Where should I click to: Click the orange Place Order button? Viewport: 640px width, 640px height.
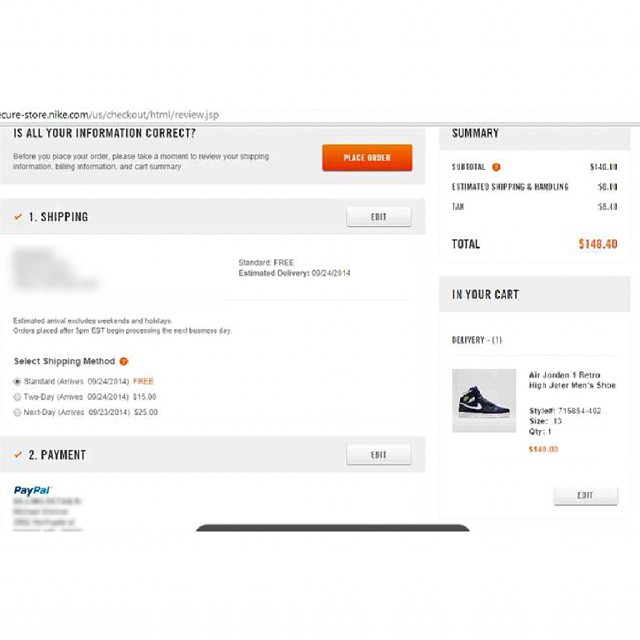point(367,158)
